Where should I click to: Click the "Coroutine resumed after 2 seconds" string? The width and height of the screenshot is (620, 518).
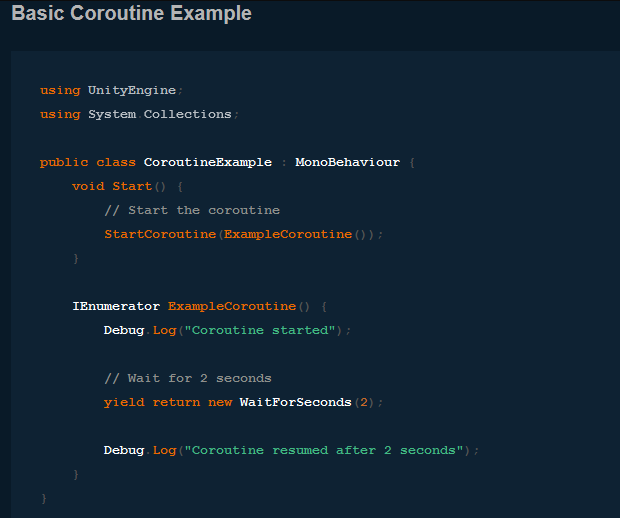[x=324, y=450]
